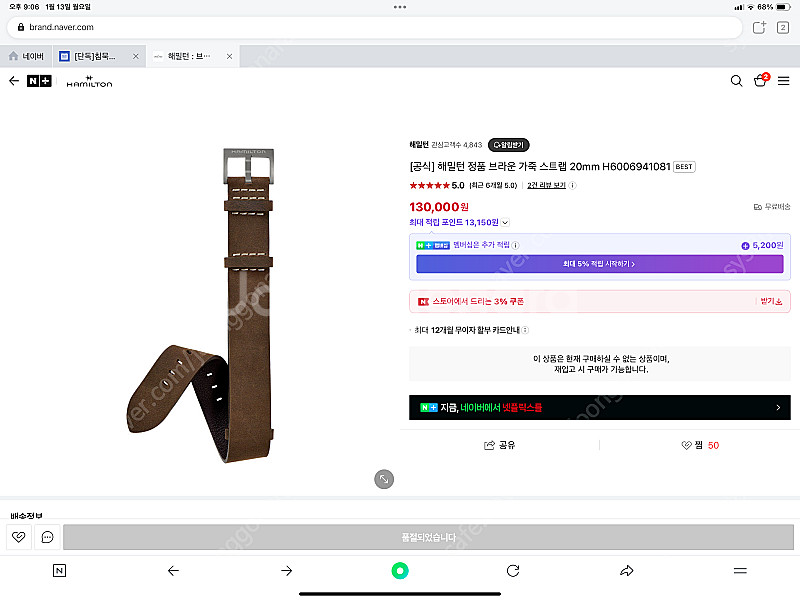
Task: Expand the Netflix banner chevron
Action: [778, 407]
